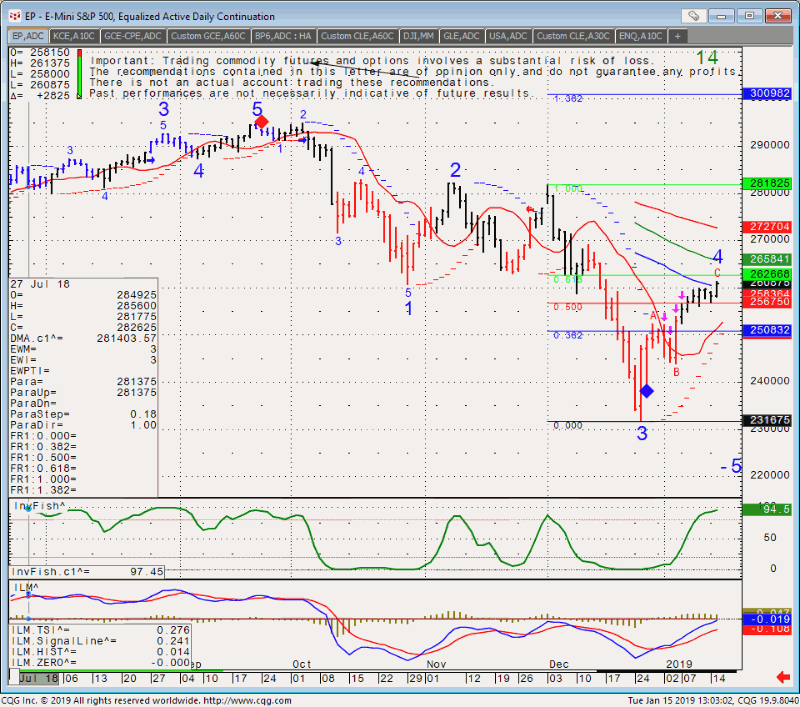The height and width of the screenshot is (707, 800).
Task: Click the ILM^ study label
Action: 25,587
